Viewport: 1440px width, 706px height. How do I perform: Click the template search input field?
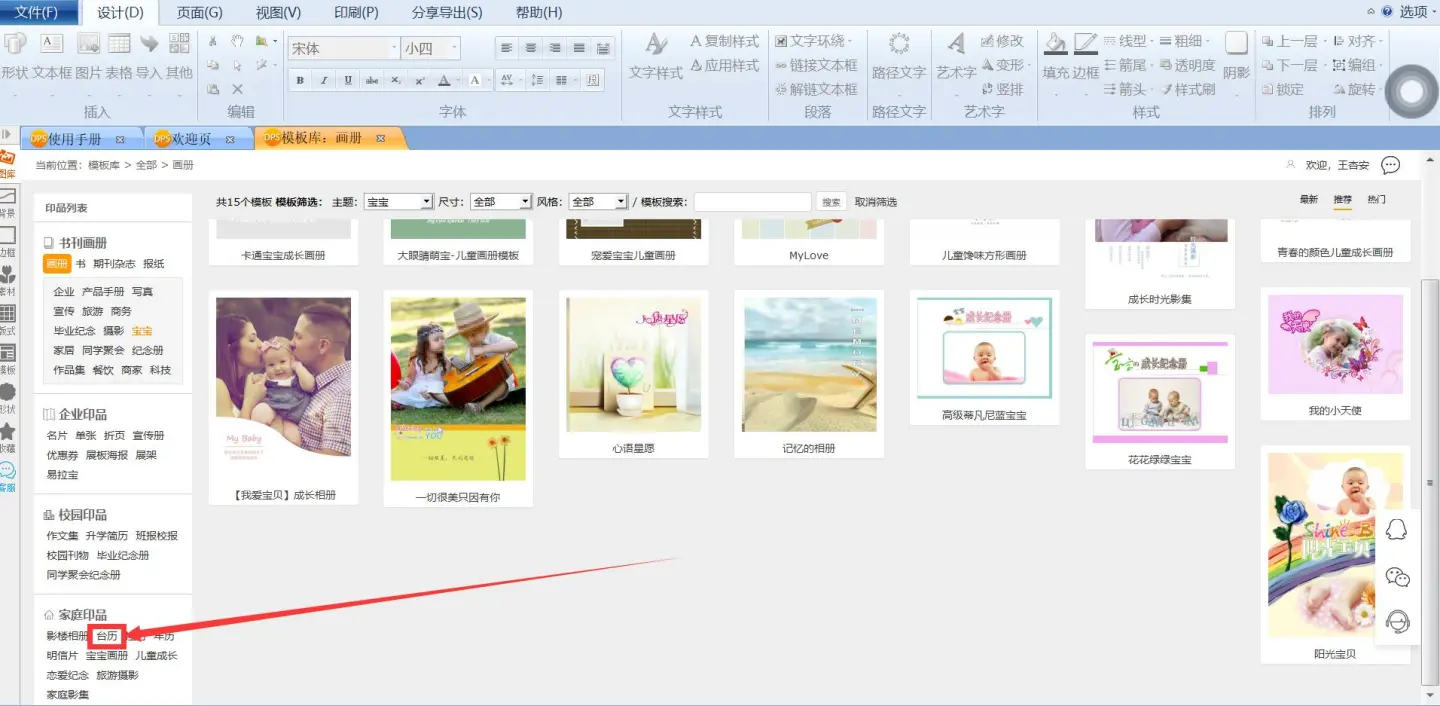click(x=752, y=202)
